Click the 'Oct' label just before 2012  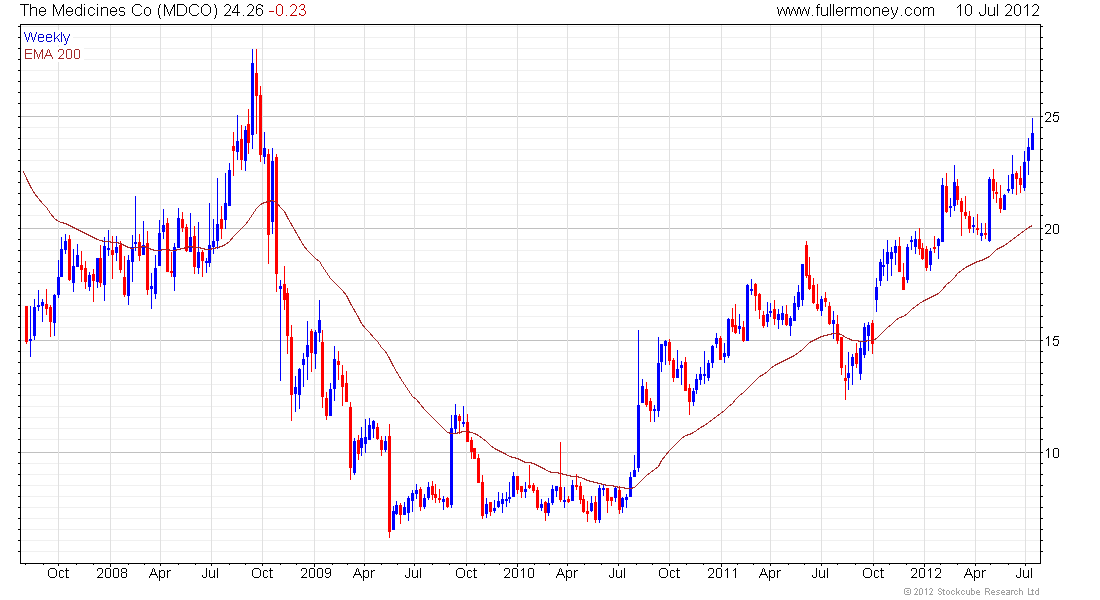click(x=873, y=573)
